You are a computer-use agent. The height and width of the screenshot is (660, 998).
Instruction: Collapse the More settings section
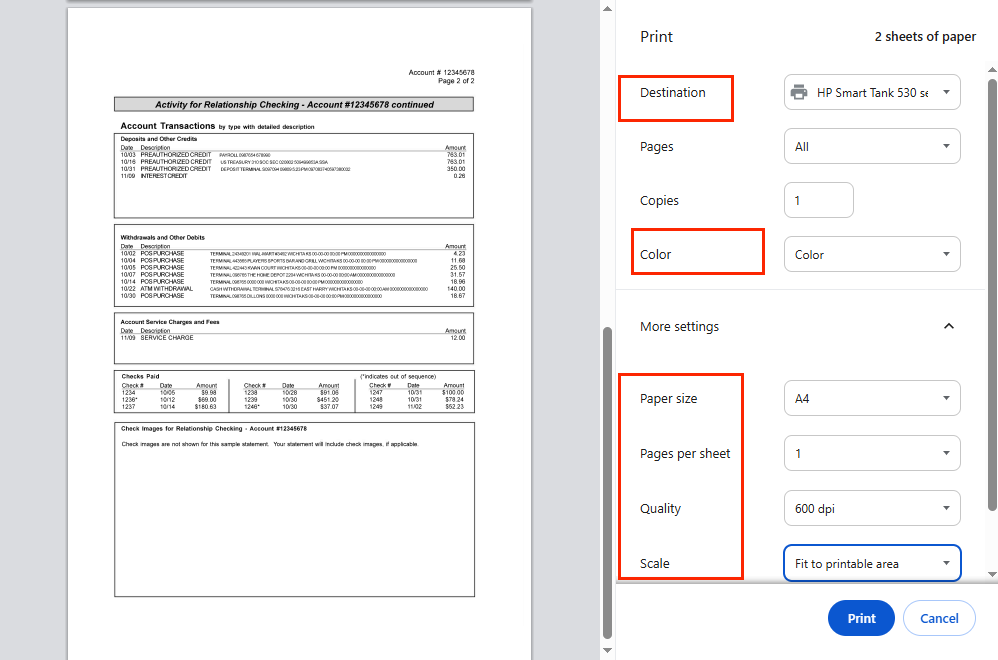949,326
